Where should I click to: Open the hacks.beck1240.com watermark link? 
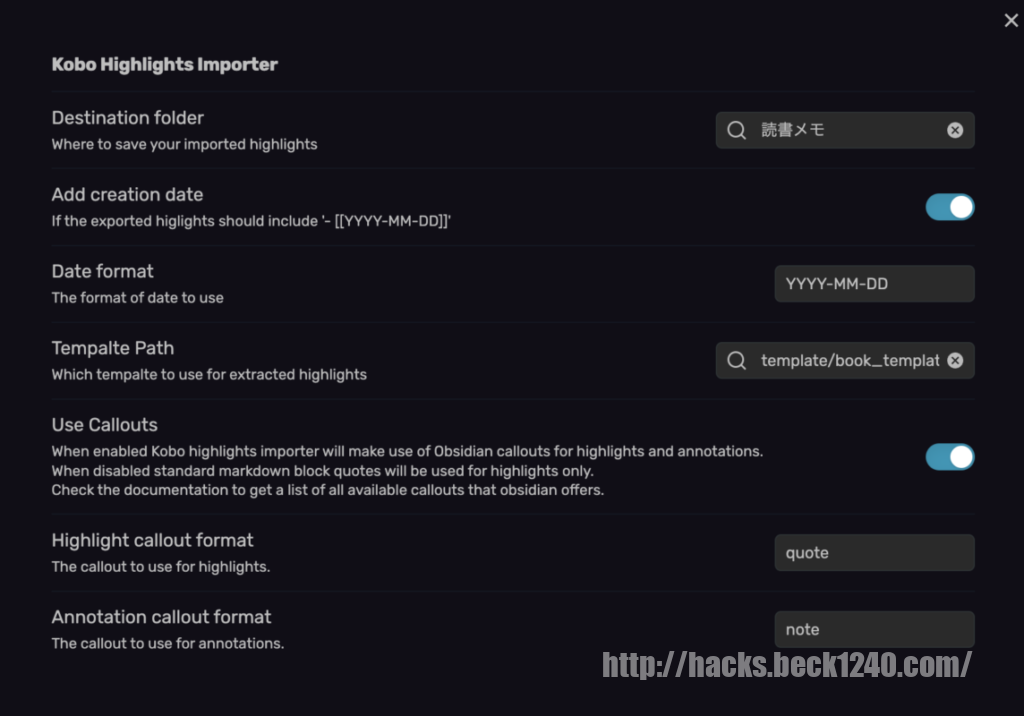pyautogui.click(x=788, y=663)
